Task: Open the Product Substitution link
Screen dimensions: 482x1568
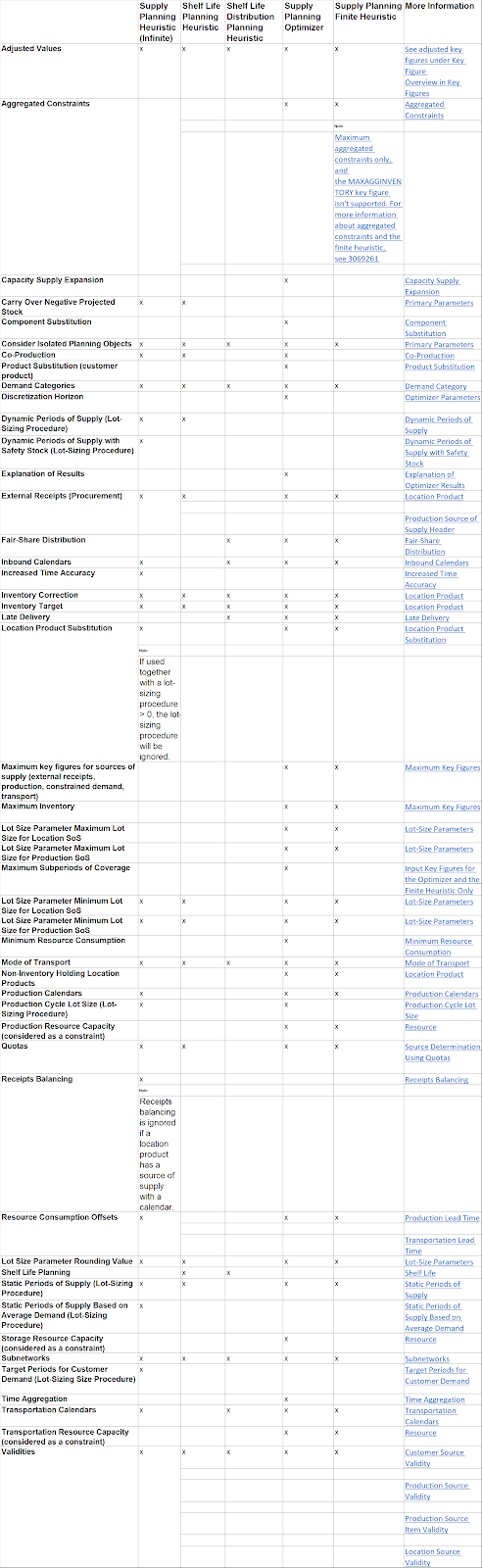Action: (440, 367)
